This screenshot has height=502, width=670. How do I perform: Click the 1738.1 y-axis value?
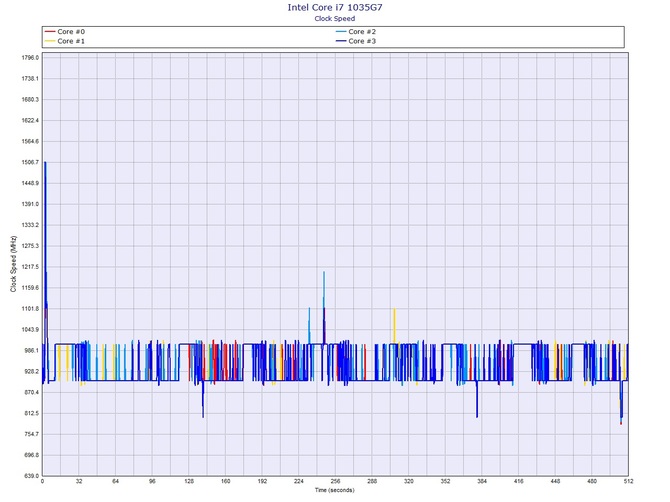click(30, 79)
